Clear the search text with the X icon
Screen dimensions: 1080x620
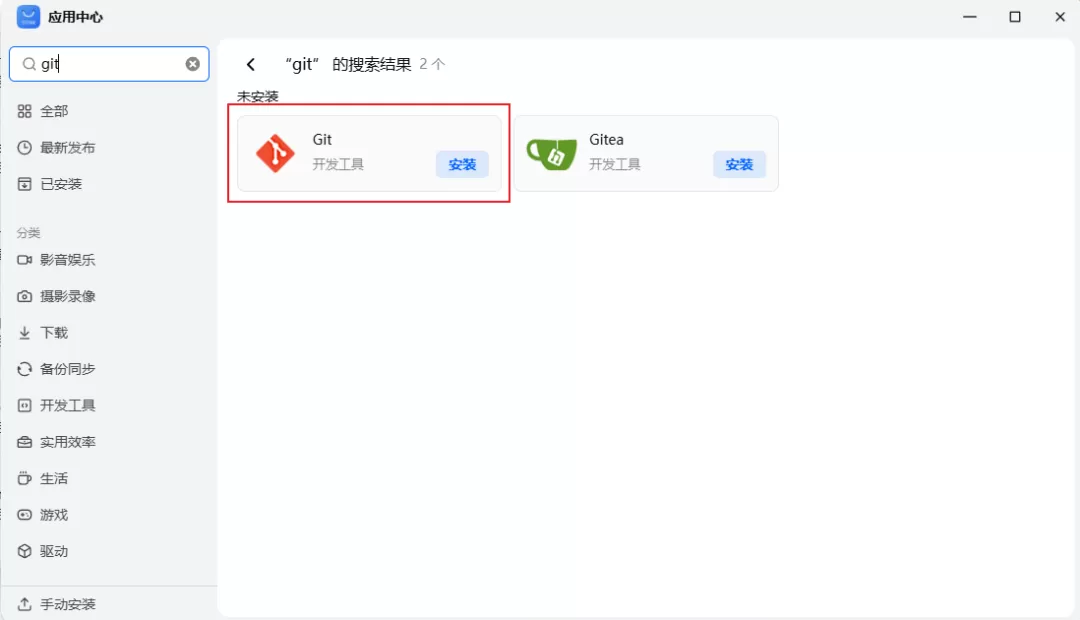click(x=193, y=64)
